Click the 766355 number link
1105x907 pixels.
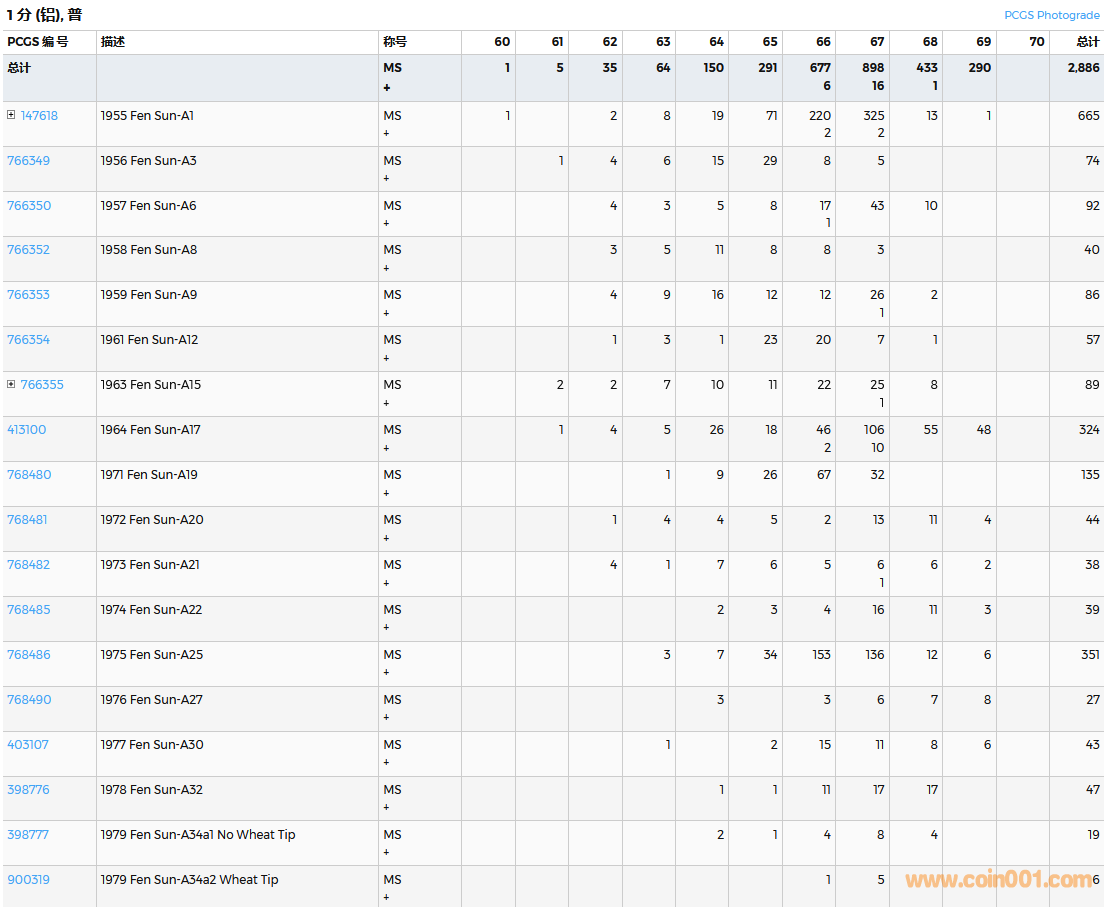click(x=42, y=385)
